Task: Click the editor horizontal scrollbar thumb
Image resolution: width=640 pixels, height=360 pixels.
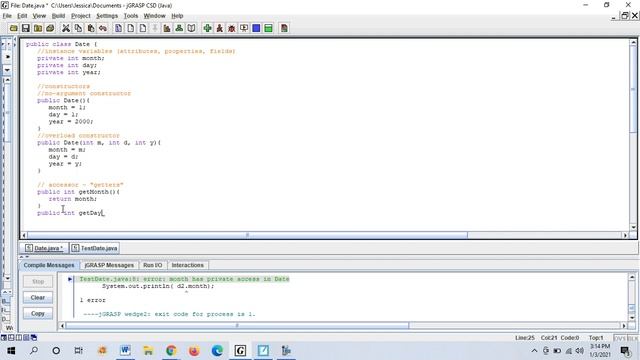Action: point(247,235)
